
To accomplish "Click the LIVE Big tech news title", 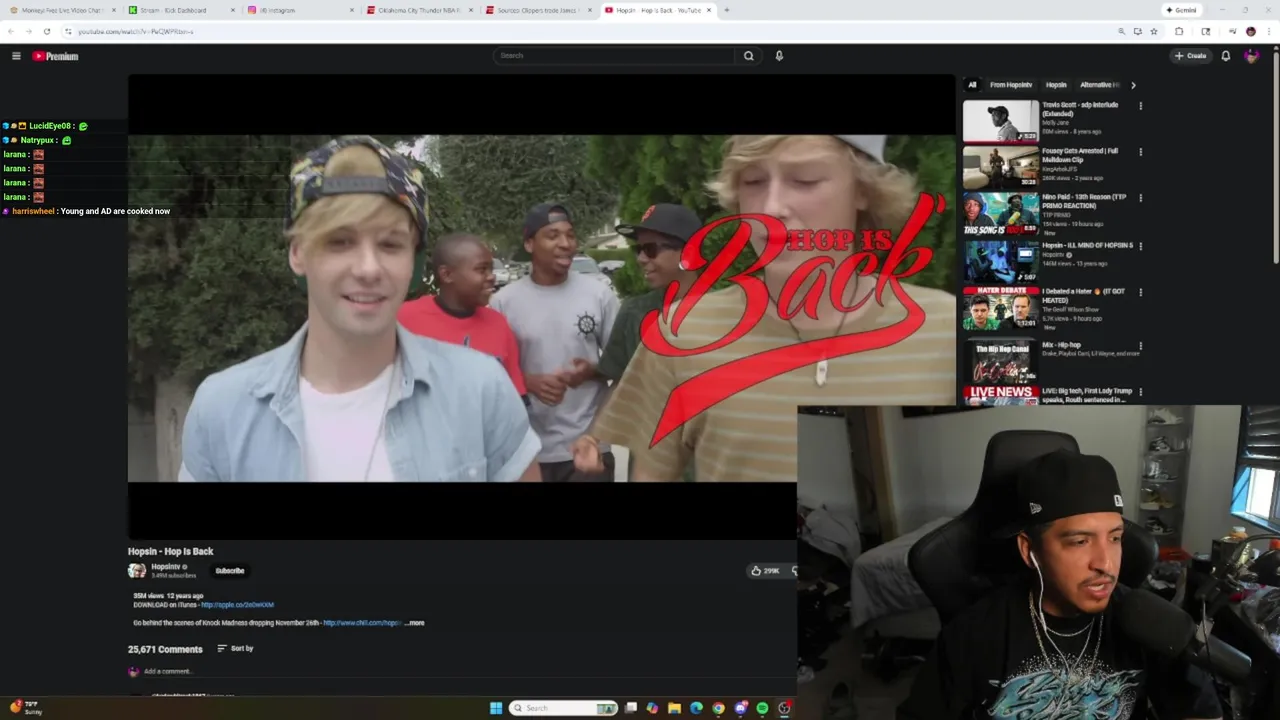I will click(1087, 395).
